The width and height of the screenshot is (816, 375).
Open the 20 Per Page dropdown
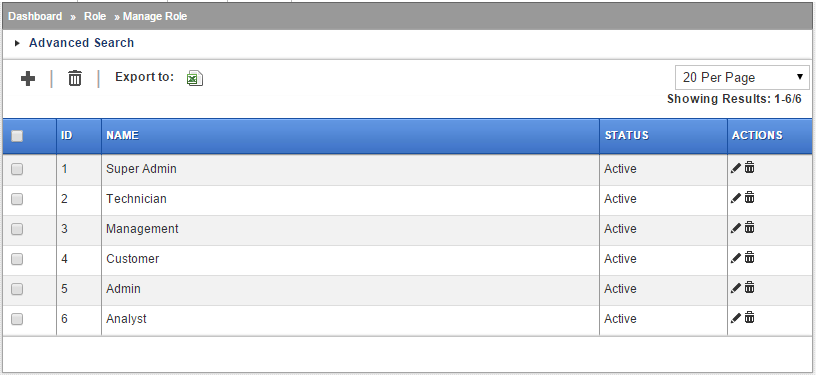tap(742, 77)
